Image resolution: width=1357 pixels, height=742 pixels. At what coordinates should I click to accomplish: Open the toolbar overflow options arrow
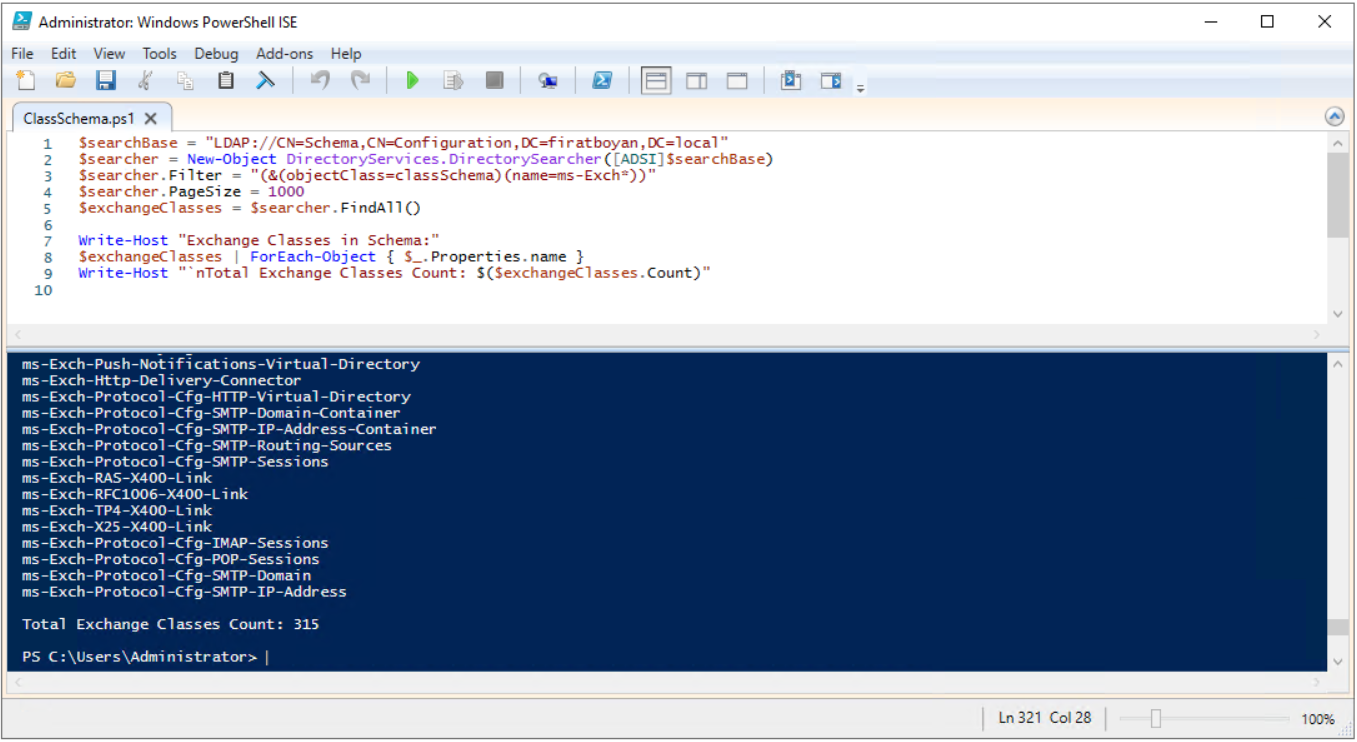860,88
